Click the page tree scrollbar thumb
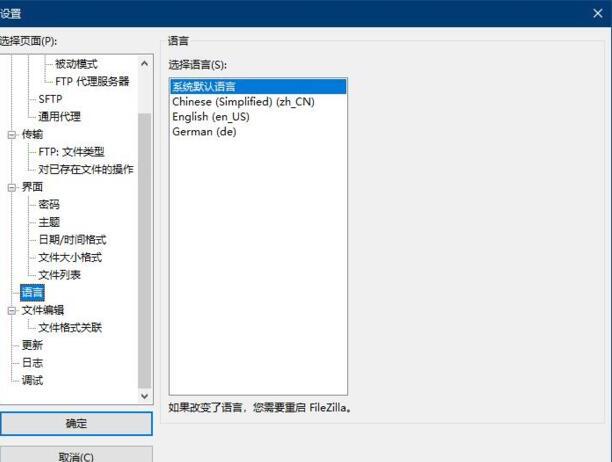 coord(144,250)
